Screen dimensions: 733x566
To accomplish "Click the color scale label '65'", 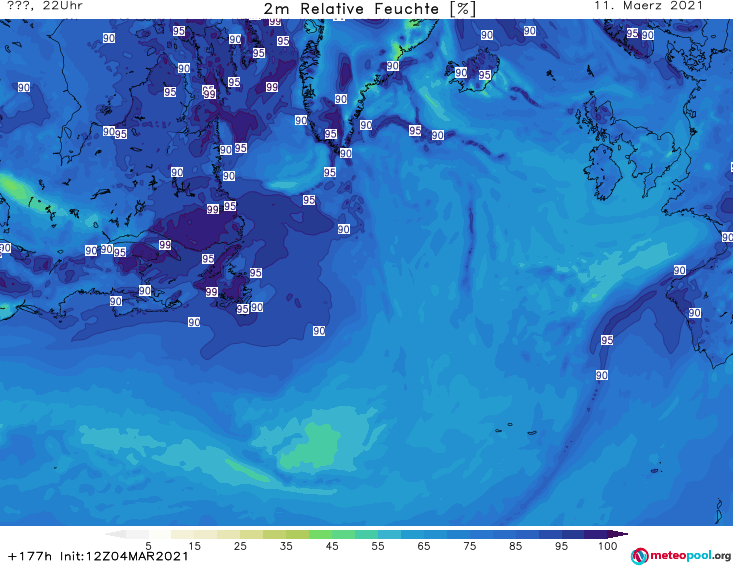I will 424,546.
